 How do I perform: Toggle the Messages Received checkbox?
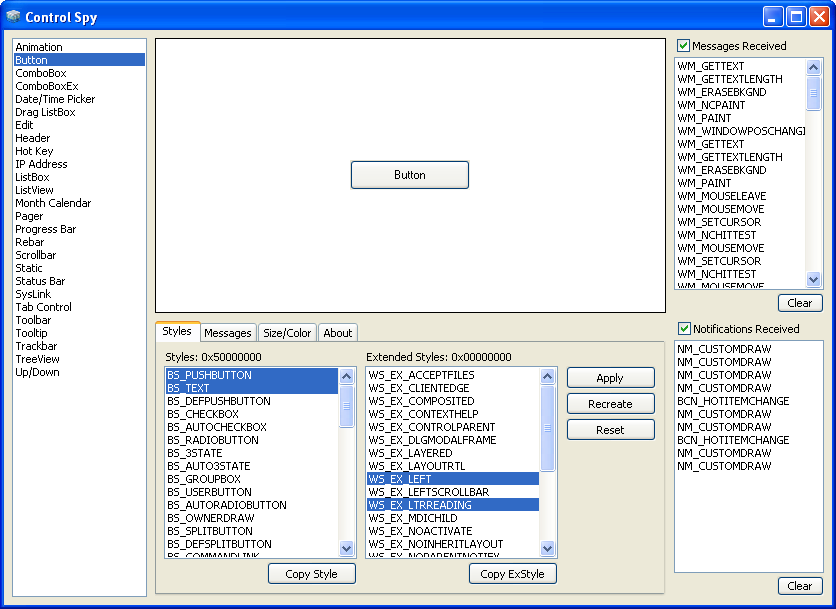(x=684, y=46)
